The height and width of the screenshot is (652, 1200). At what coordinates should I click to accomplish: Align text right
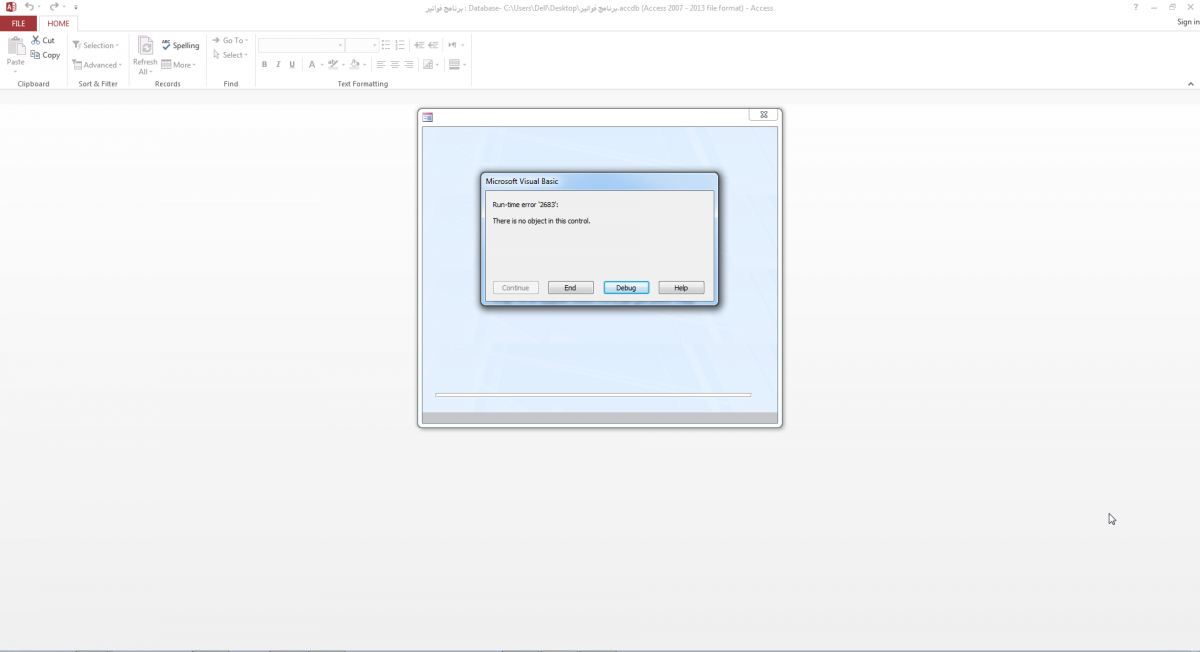click(409, 65)
